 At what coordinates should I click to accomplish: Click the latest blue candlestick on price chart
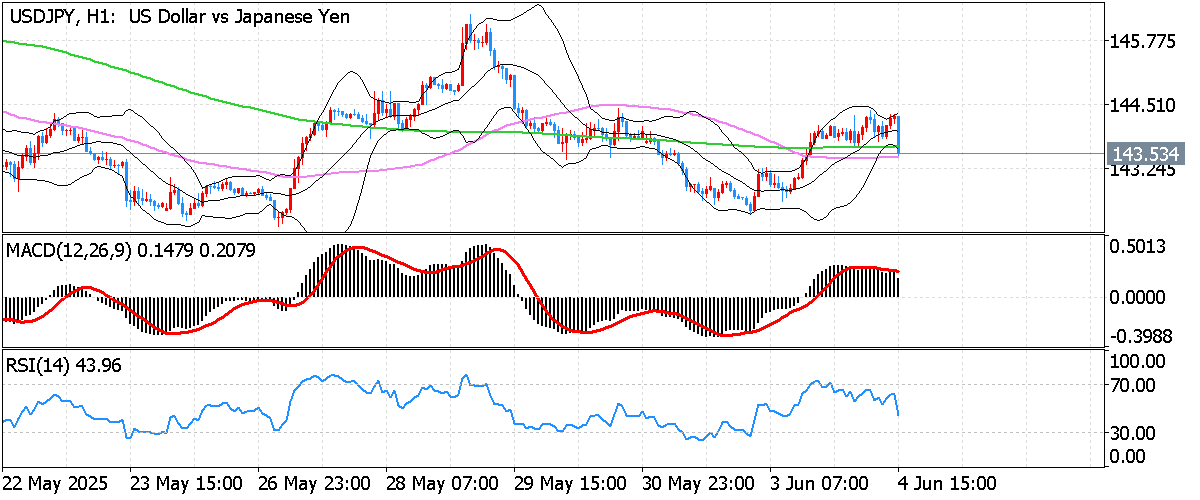tap(899, 134)
